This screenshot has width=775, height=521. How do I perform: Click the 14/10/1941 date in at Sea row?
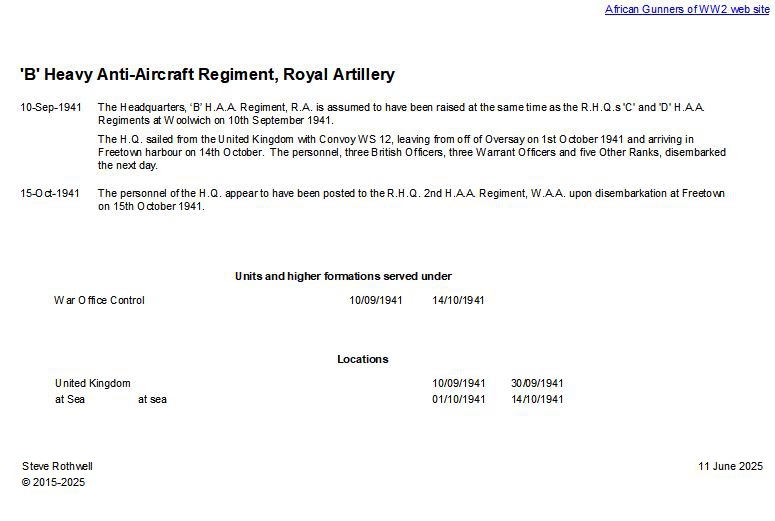[x=537, y=399]
